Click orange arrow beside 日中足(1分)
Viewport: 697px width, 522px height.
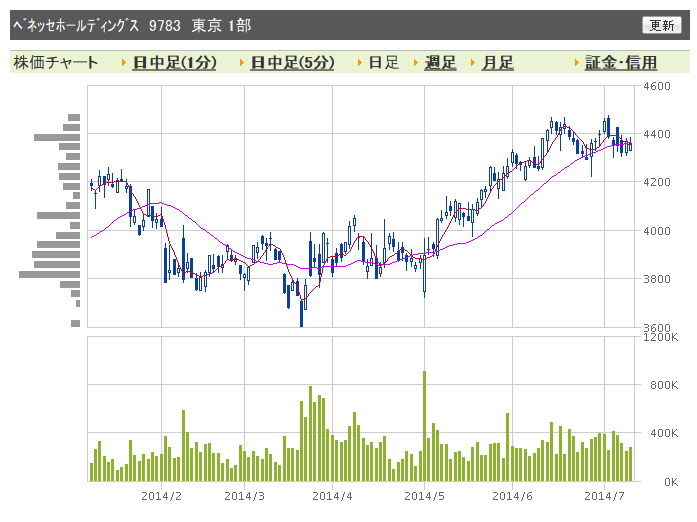point(124,63)
